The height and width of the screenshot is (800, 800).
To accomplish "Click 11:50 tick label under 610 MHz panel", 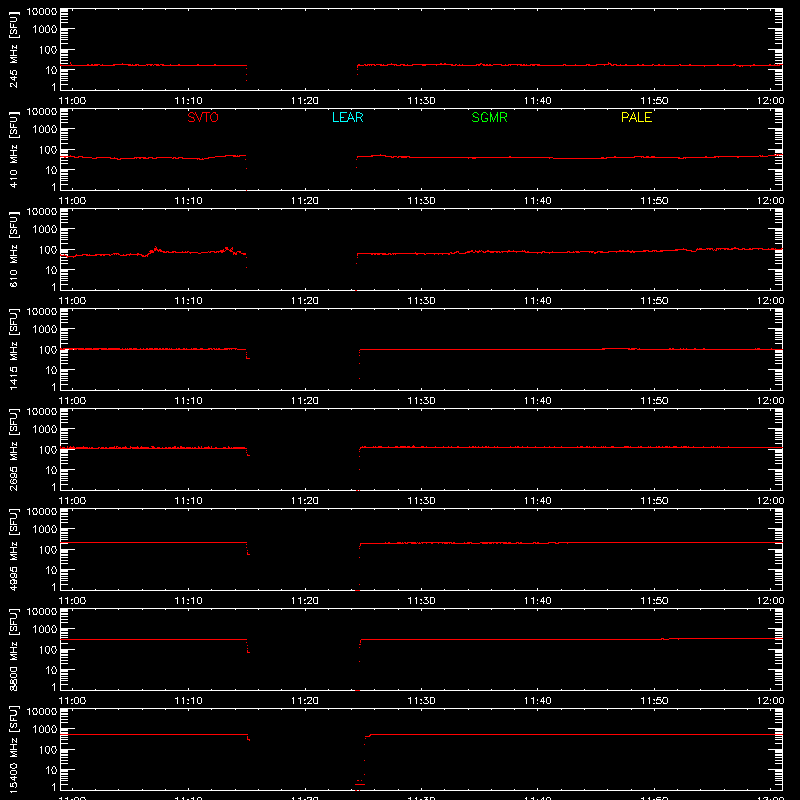I will pyautogui.click(x=654, y=301).
